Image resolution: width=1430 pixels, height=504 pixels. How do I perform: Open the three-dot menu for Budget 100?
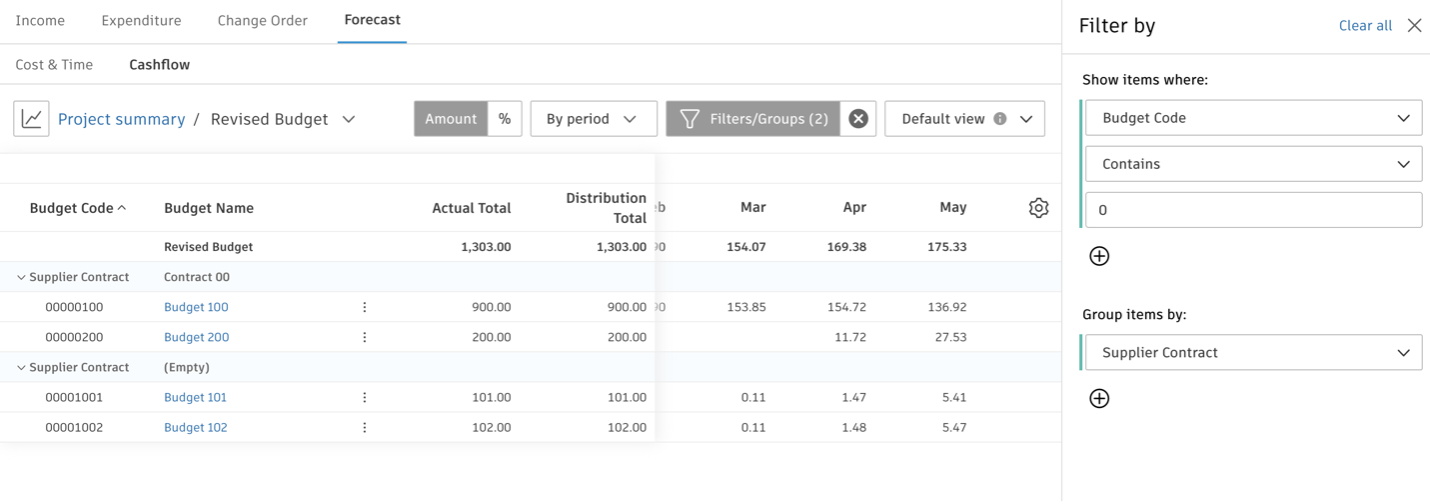364,307
